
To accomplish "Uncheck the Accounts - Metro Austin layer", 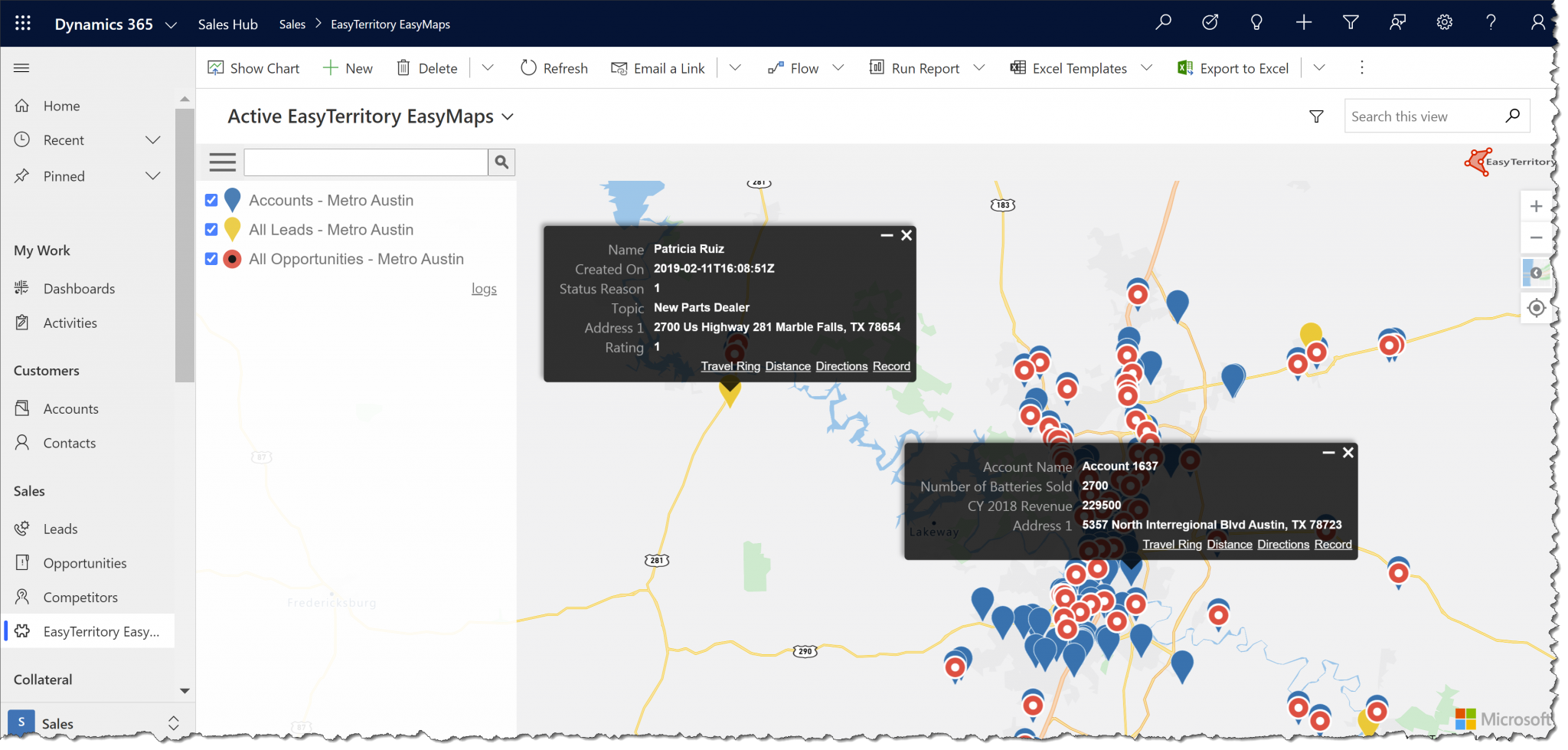I will (x=211, y=200).
